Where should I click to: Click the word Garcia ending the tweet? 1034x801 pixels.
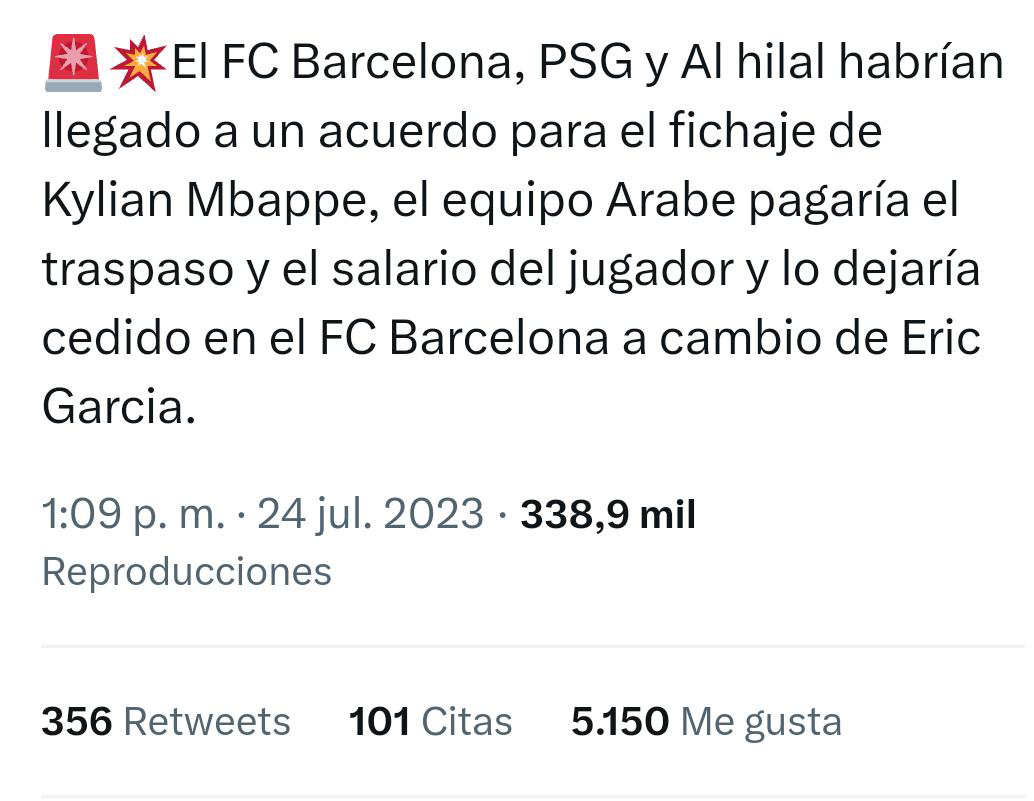(119, 406)
